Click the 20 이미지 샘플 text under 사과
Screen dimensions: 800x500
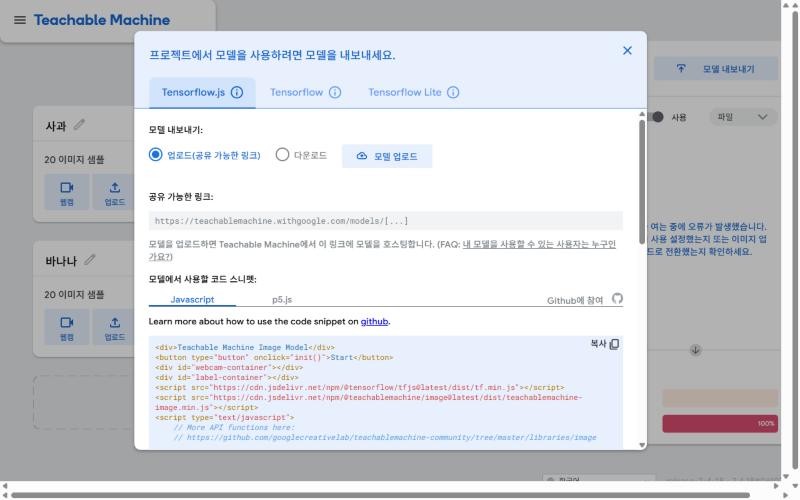click(74, 160)
